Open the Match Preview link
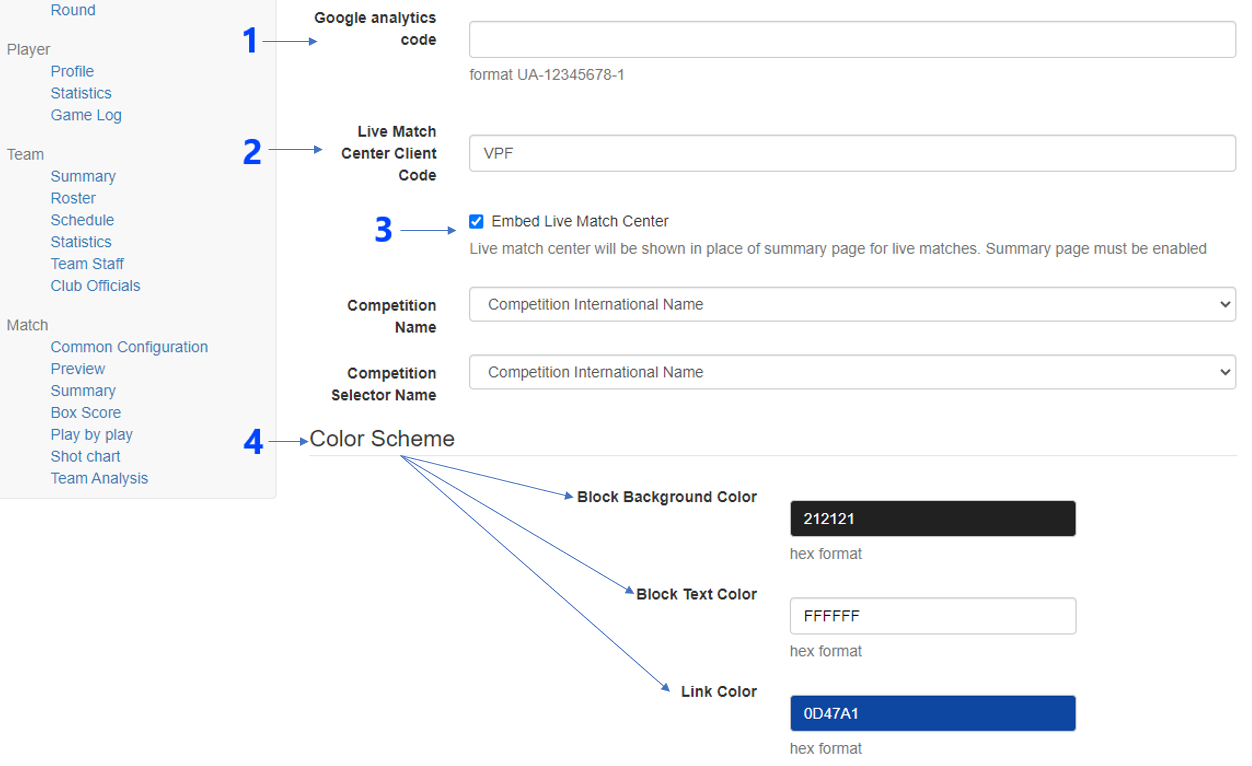 [78, 369]
